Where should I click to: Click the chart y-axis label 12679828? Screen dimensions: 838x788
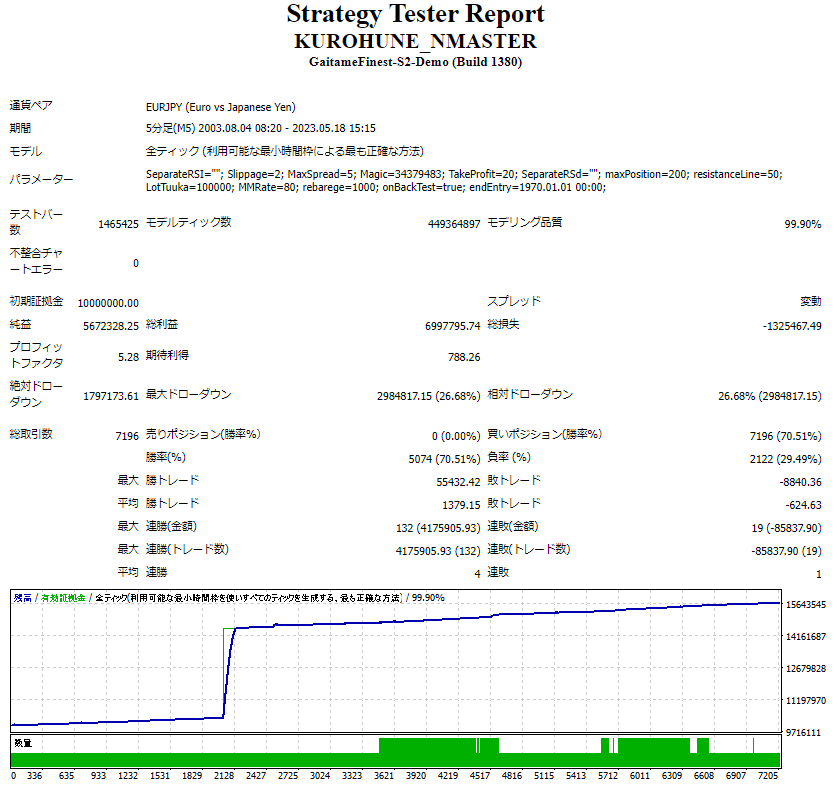[806, 669]
